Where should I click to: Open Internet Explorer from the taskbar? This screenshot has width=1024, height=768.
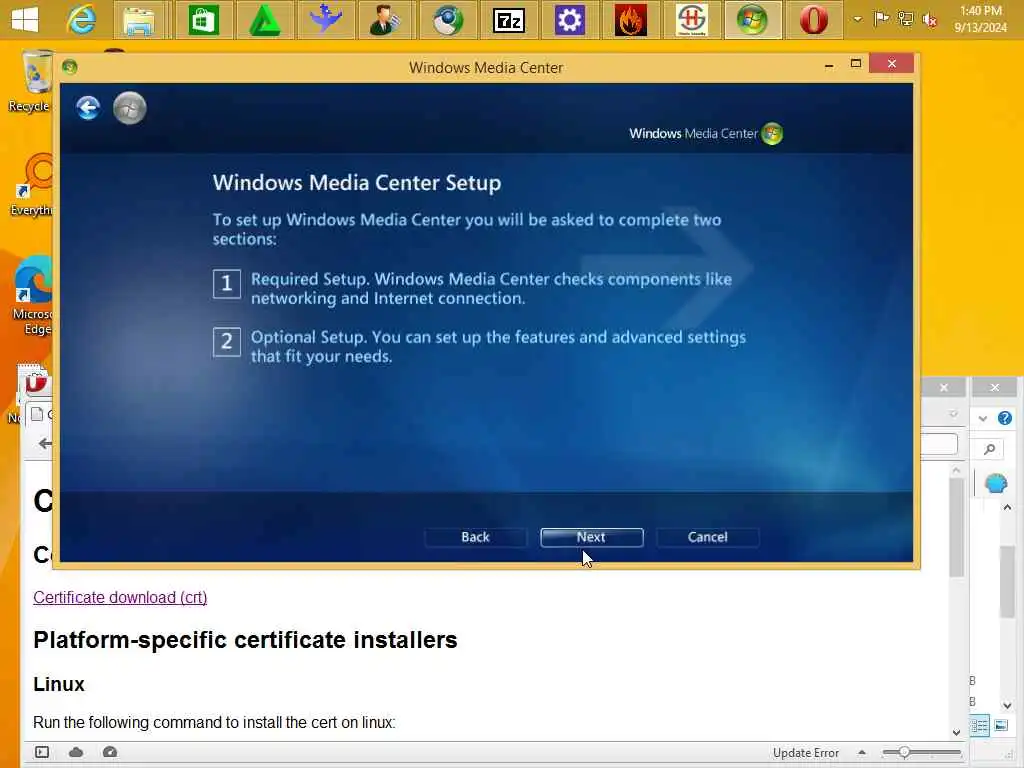[x=82, y=20]
